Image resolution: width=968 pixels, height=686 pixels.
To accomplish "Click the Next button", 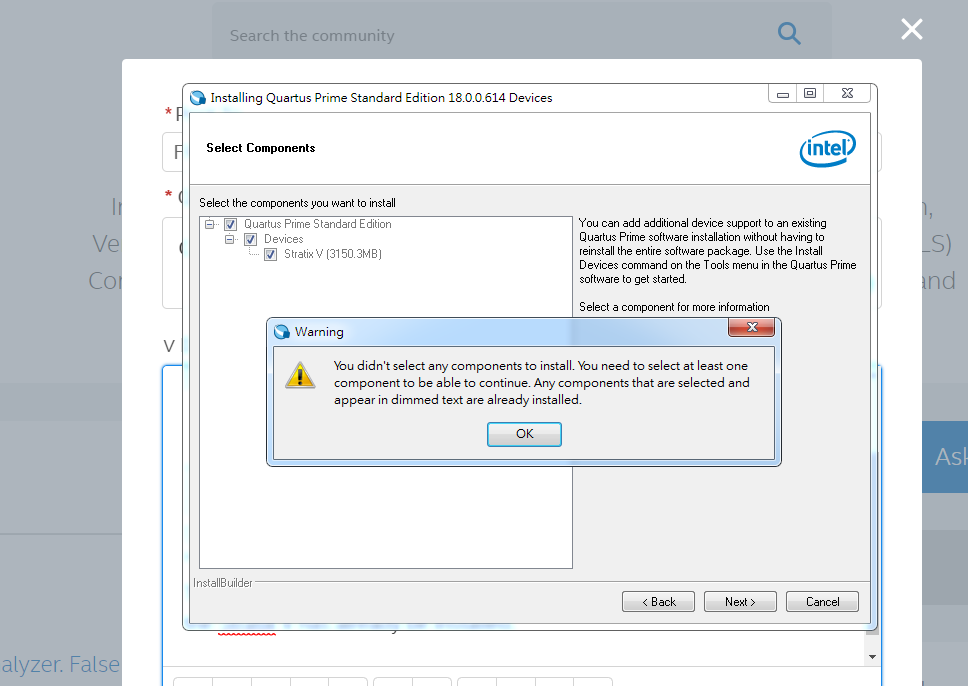I will click(x=740, y=602).
